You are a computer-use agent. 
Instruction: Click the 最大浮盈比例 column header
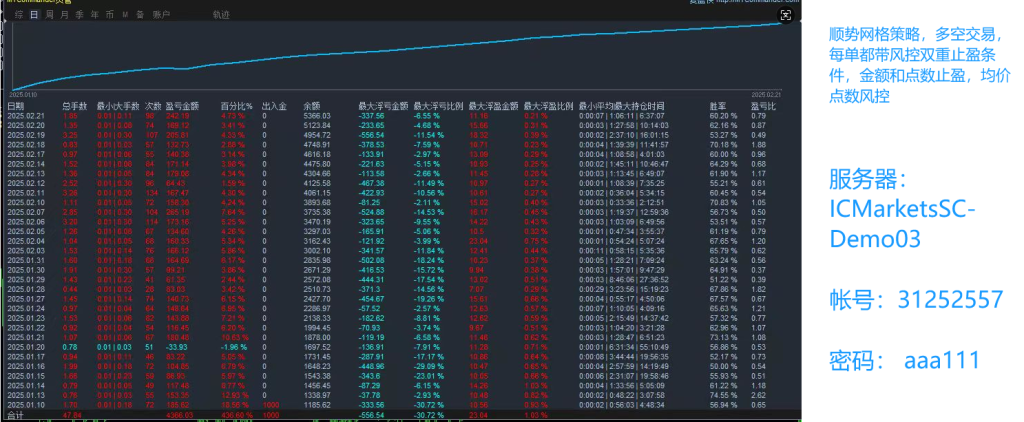(x=549, y=106)
